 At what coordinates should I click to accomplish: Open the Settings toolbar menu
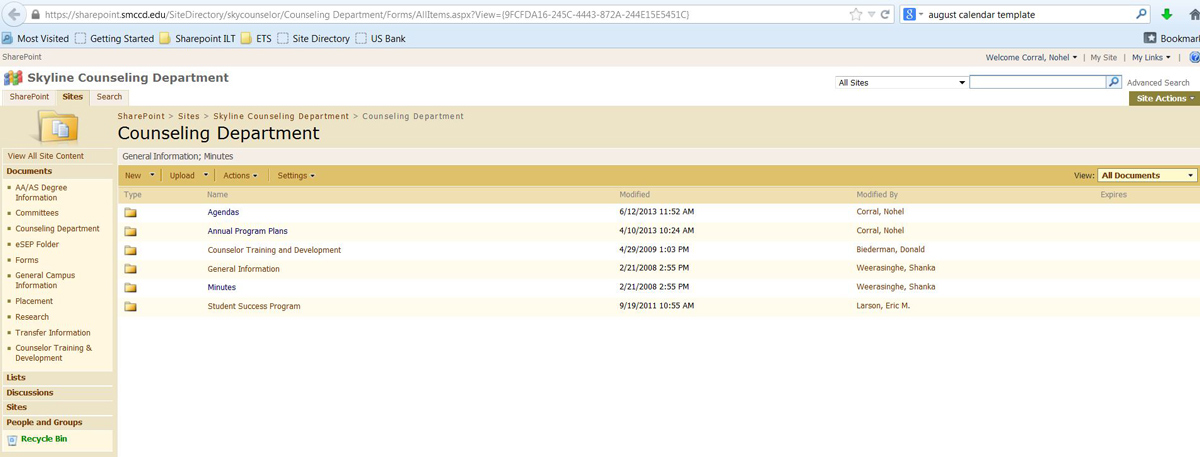296,176
